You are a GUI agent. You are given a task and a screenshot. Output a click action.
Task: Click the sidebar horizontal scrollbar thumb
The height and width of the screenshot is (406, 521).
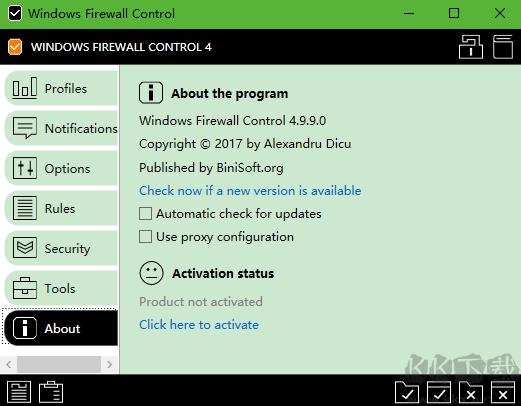[59, 364]
